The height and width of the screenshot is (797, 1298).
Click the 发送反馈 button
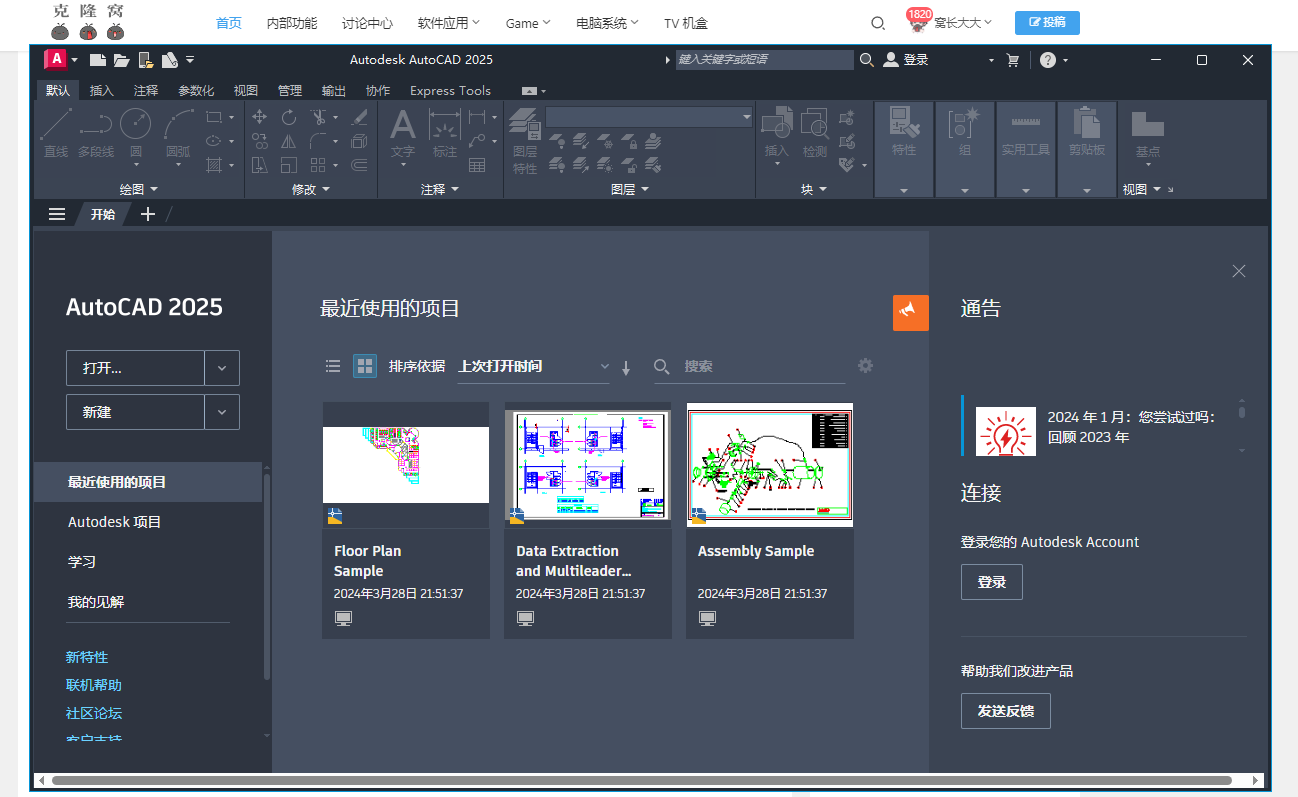[1006, 711]
